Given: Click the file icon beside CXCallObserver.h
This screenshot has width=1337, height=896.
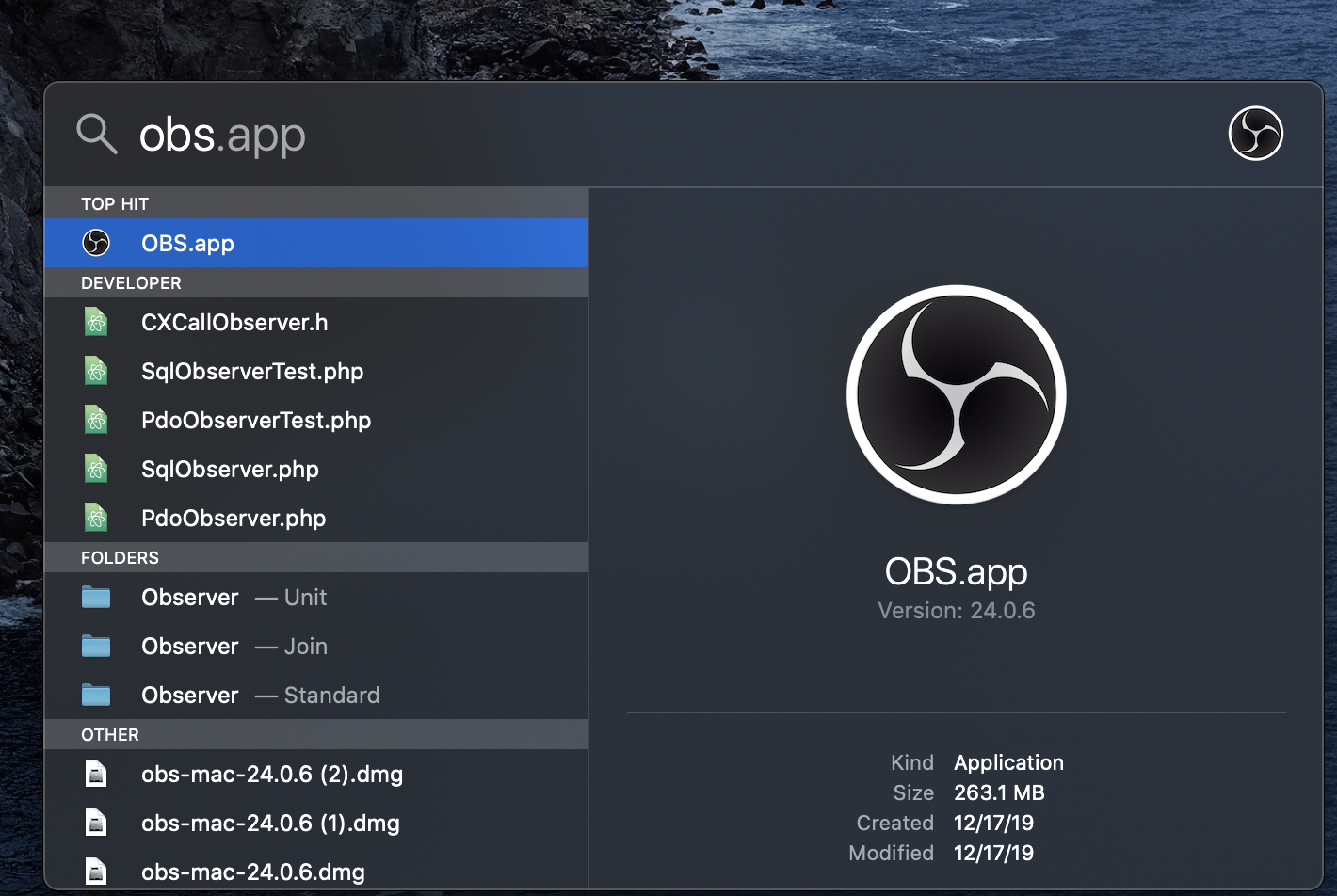Looking at the screenshot, I should point(96,322).
